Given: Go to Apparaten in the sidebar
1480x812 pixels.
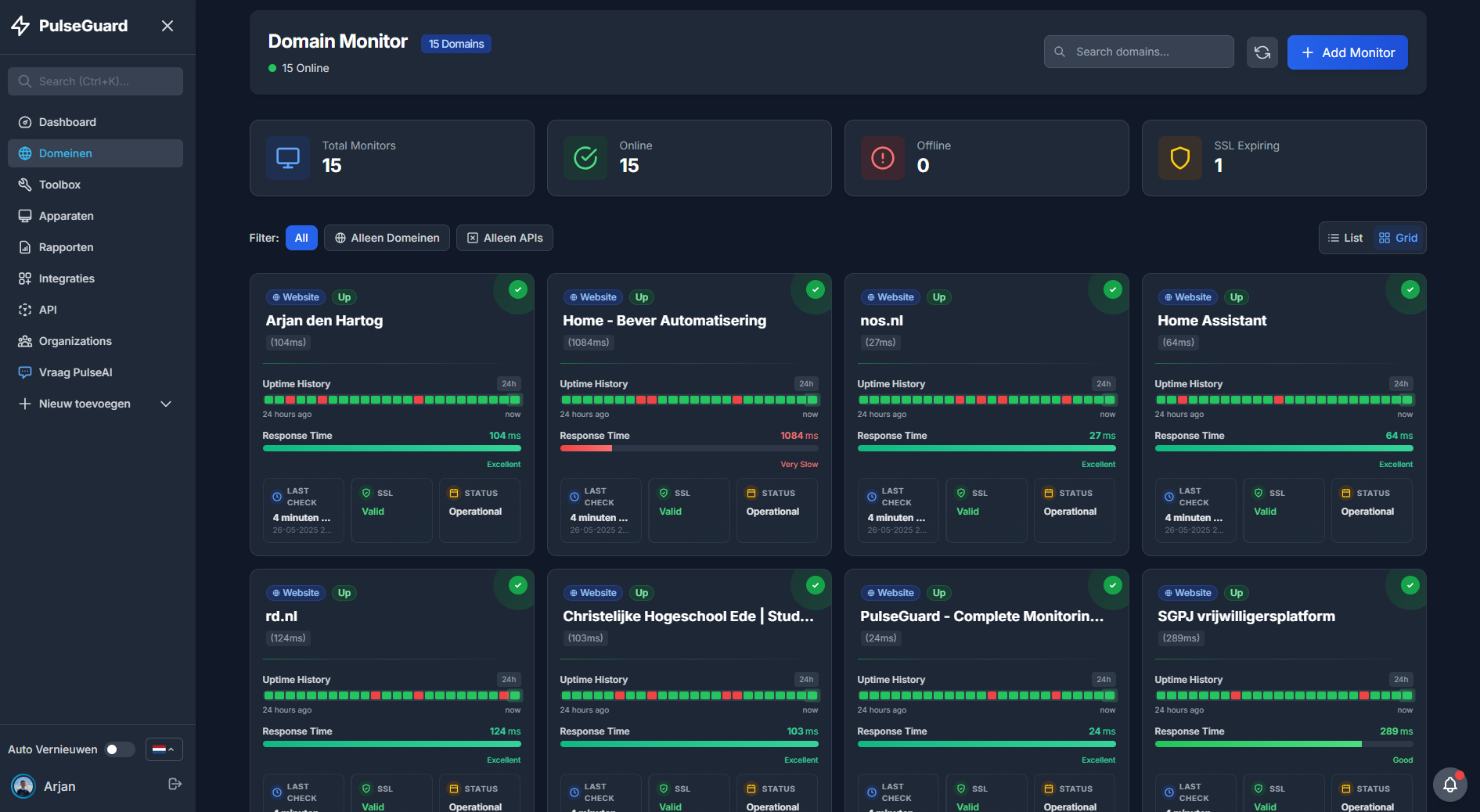Looking at the screenshot, I should [x=95, y=216].
